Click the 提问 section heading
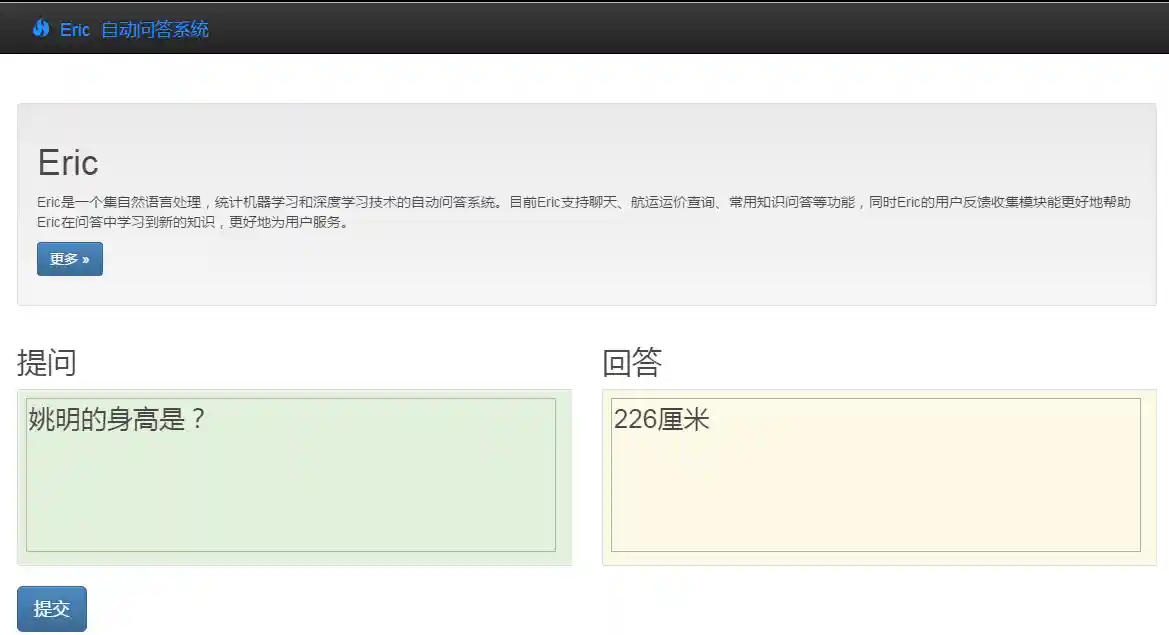1169x635 pixels. coord(47,363)
